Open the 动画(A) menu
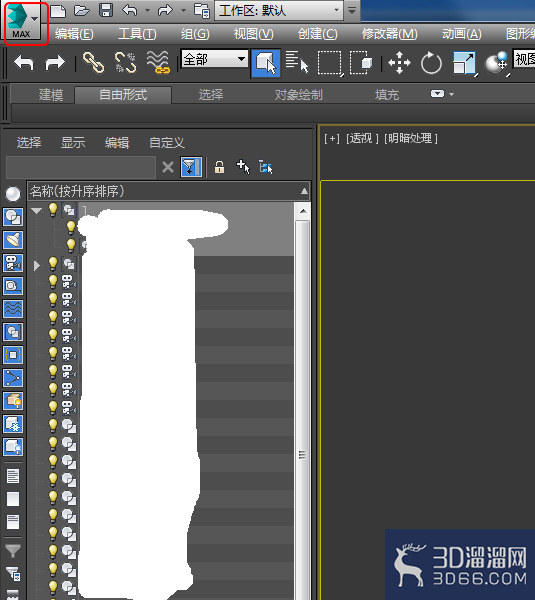Image resolution: width=535 pixels, height=600 pixels. tap(462, 34)
